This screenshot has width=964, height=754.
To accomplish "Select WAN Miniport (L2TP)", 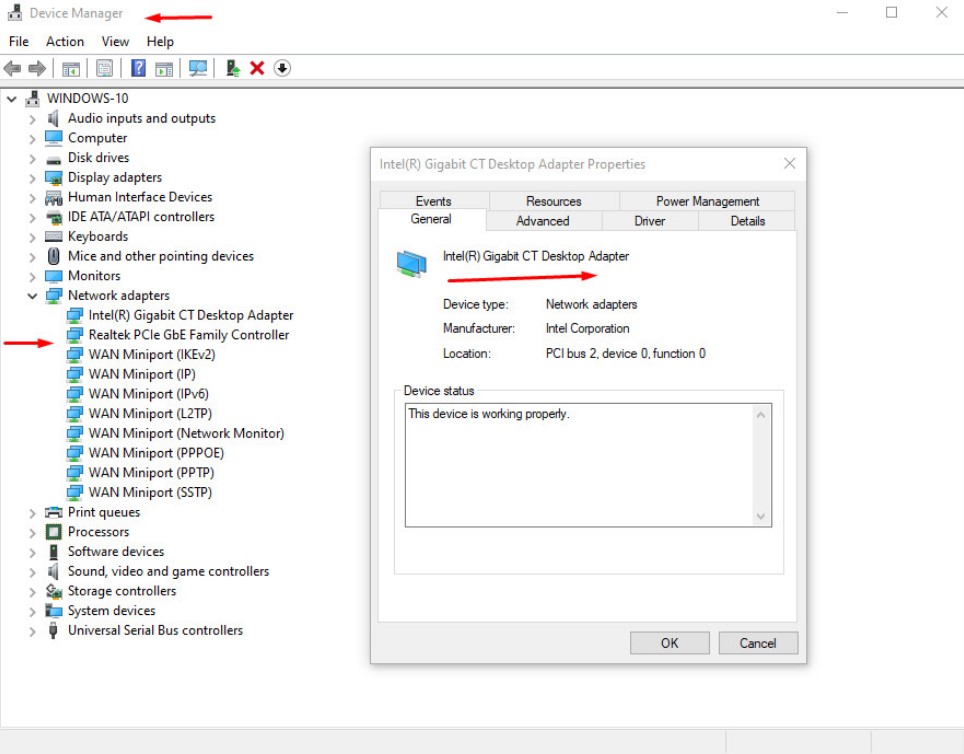I will [150, 414].
